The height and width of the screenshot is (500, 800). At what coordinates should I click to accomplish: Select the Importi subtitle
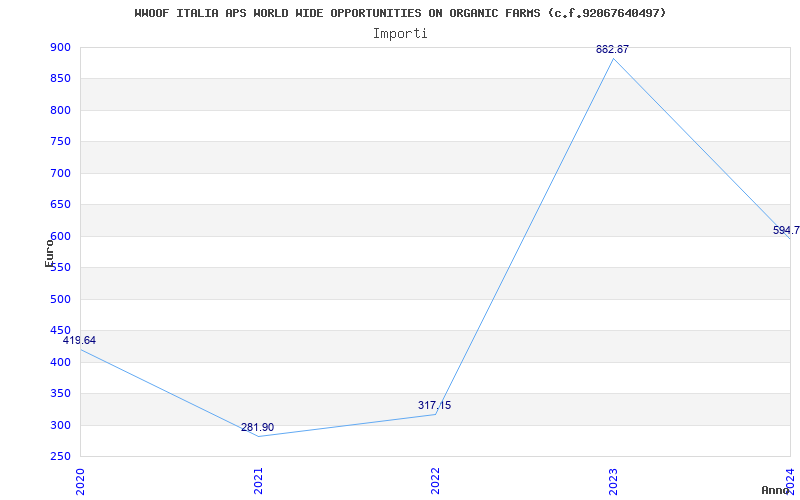click(400, 34)
